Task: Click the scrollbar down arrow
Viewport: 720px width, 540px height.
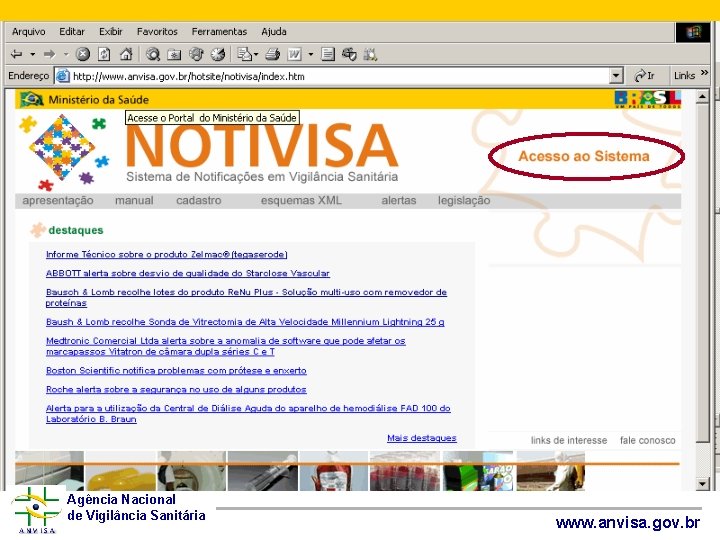Action: (x=702, y=484)
